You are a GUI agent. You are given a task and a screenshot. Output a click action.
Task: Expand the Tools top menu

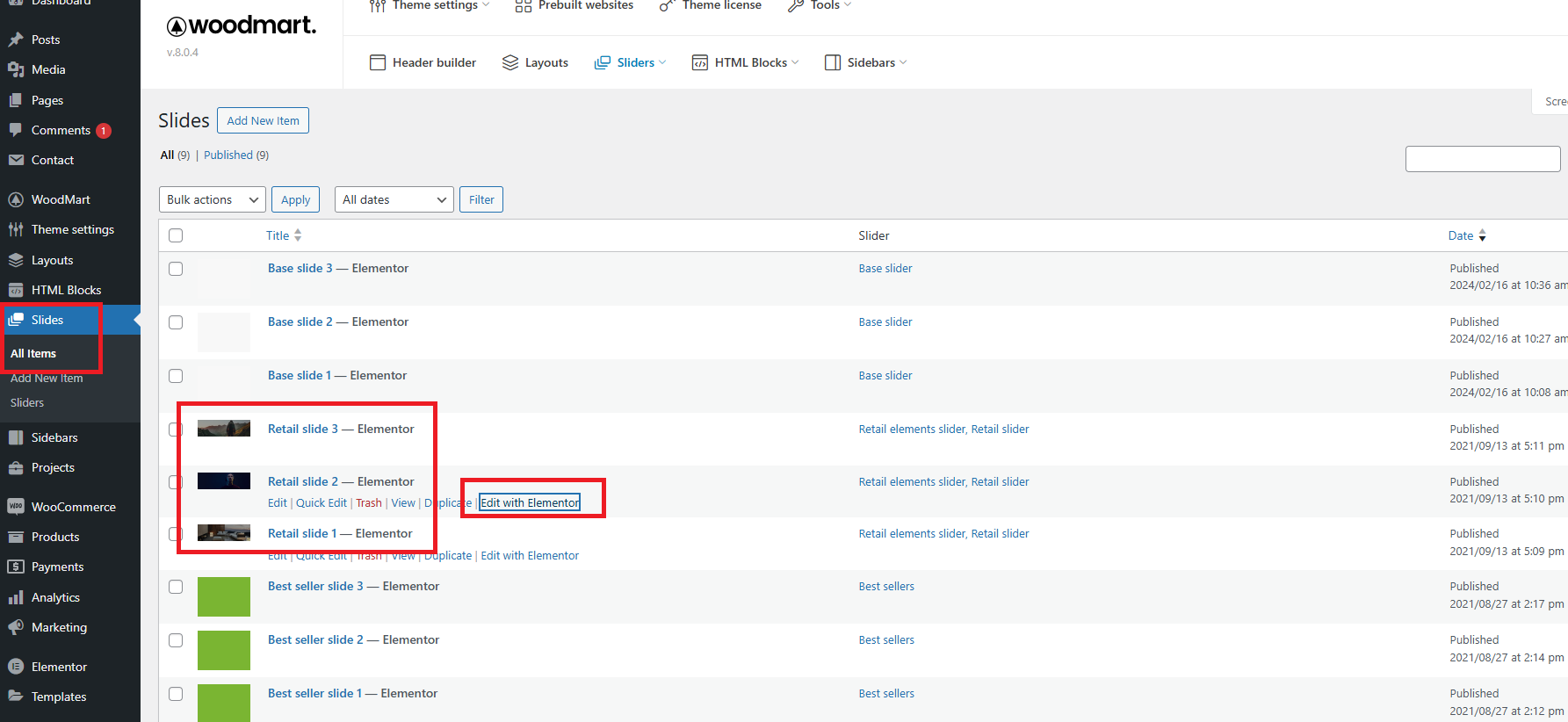[820, 5]
